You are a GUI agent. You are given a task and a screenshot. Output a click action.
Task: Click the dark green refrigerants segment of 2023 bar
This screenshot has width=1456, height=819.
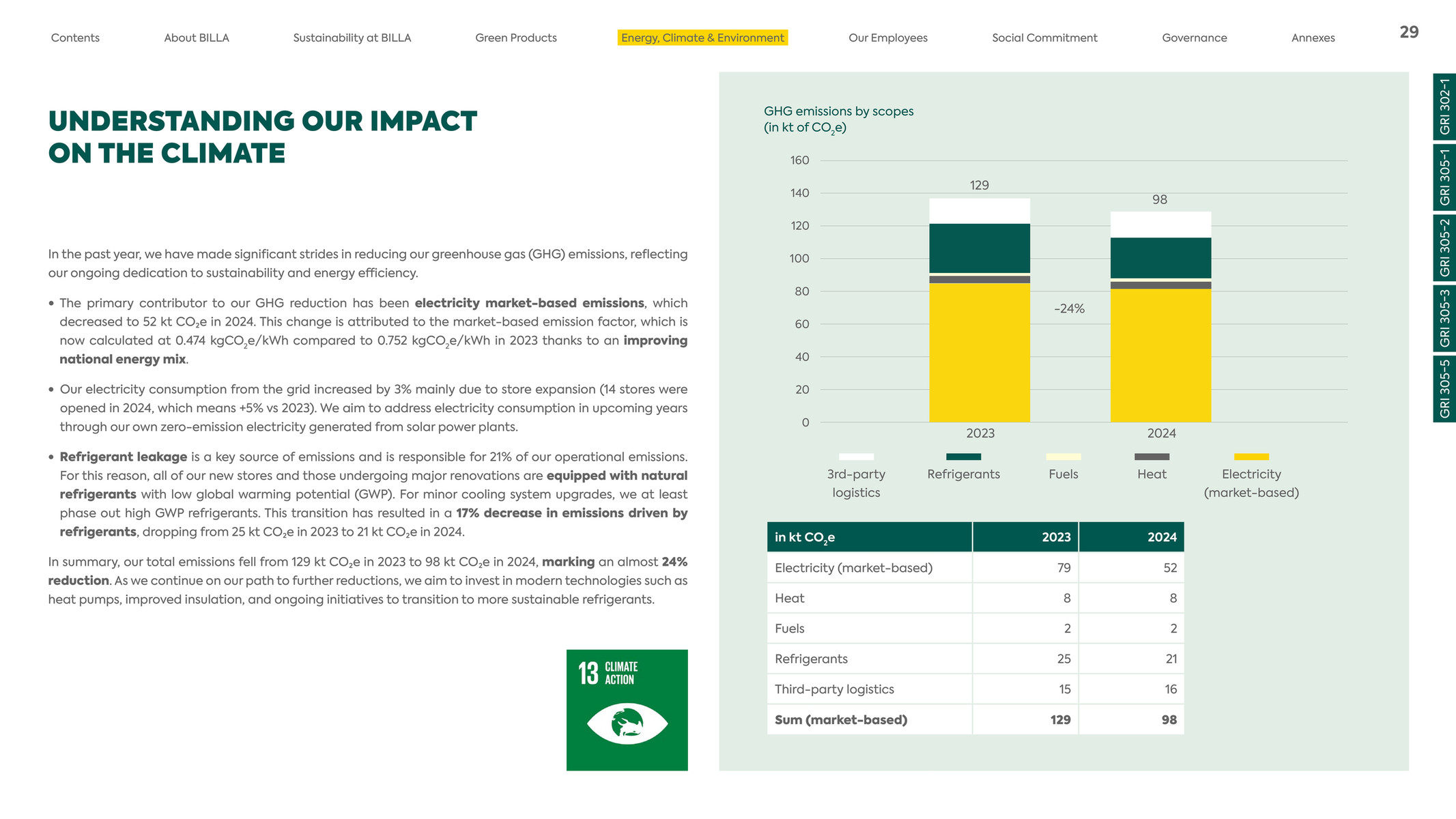[980, 248]
